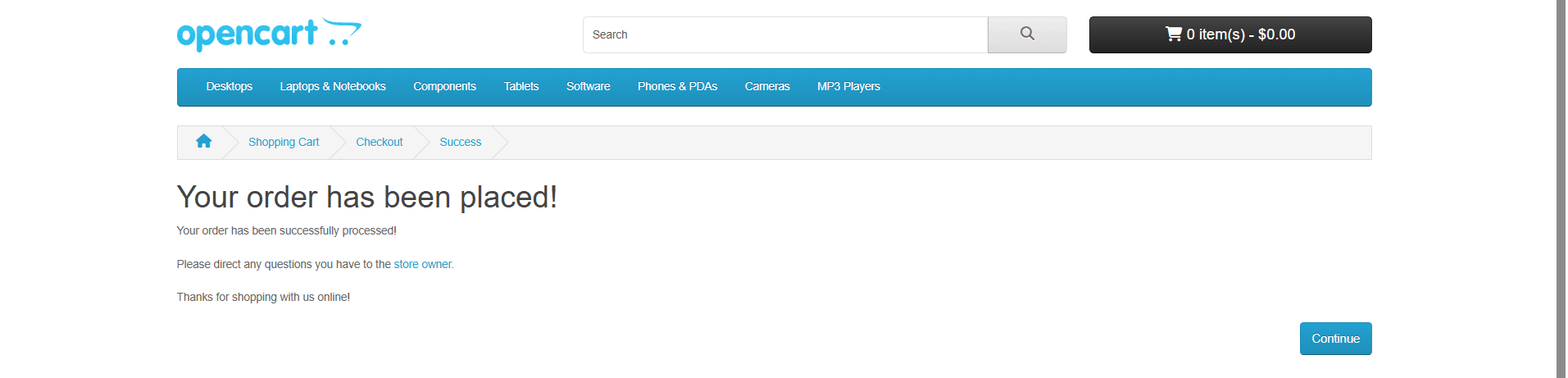Click the Success breadcrumb link

(461, 143)
